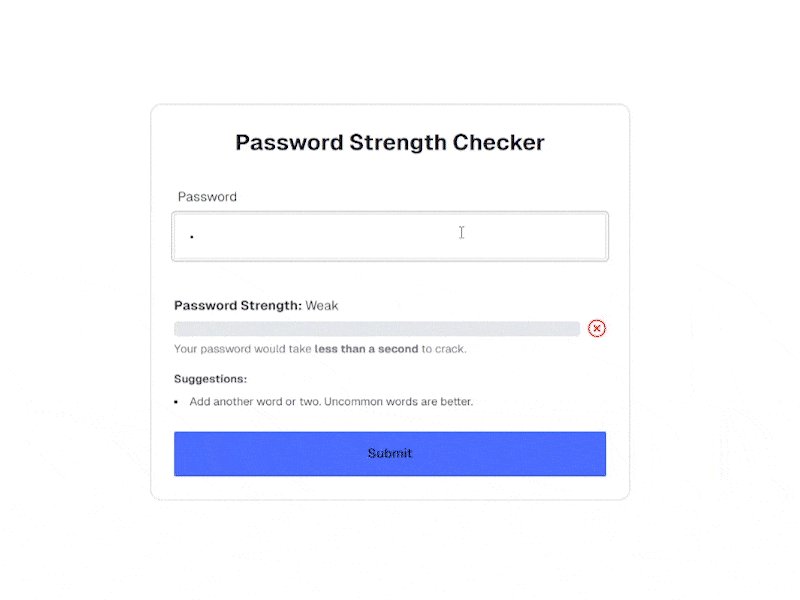
Task: Click the Submit label text
Action: click(389, 453)
